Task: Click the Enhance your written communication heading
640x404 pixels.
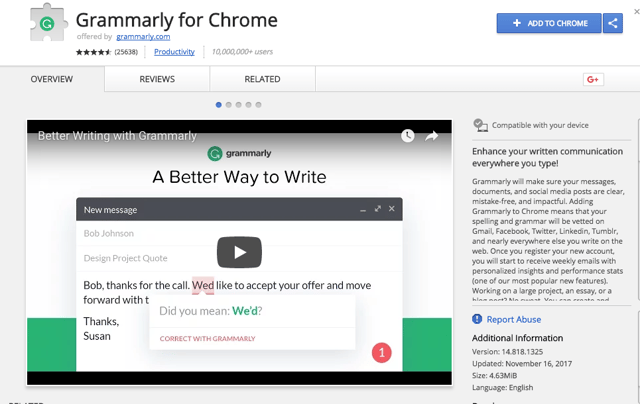Action: point(547,157)
